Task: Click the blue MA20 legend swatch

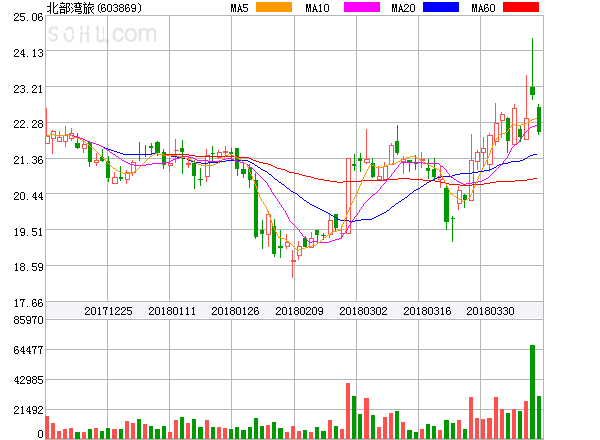Action: [x=441, y=7]
